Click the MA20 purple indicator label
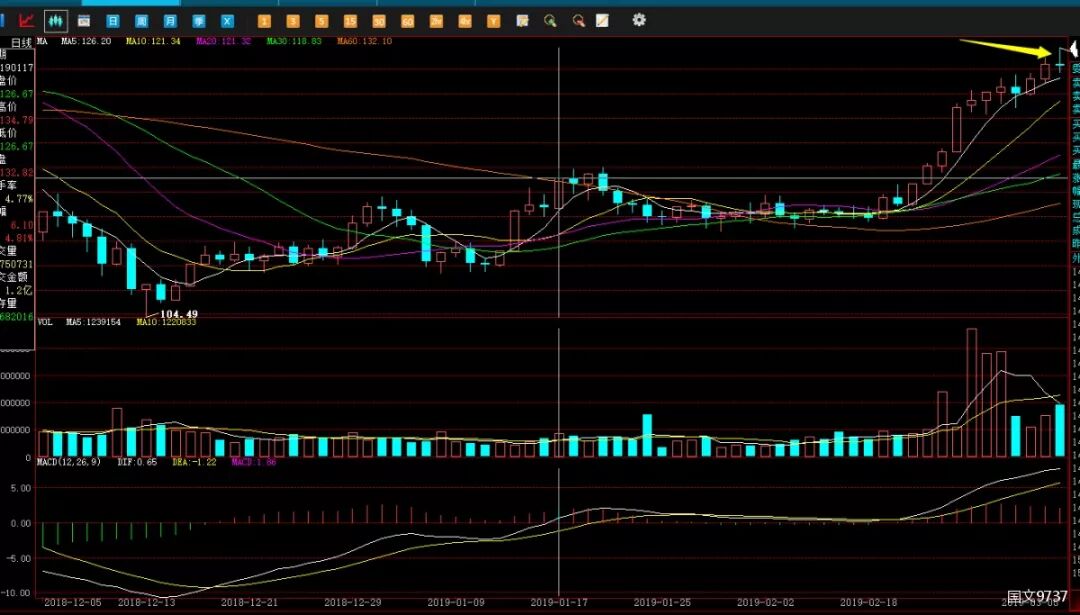This screenshot has height=615, width=1080. pyautogui.click(x=224, y=41)
